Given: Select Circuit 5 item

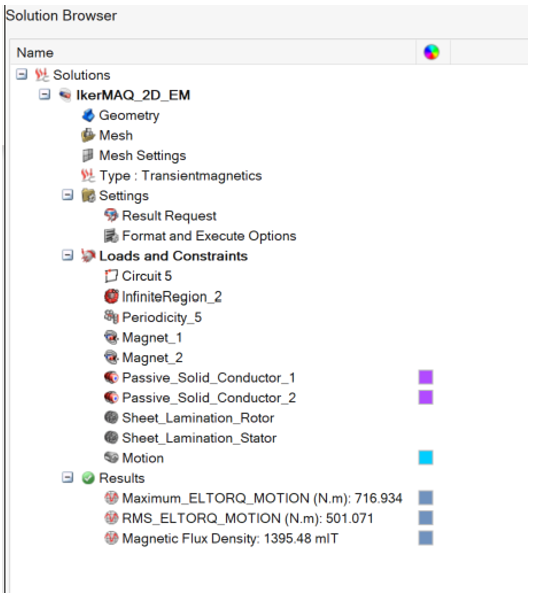Looking at the screenshot, I should click(147, 276).
